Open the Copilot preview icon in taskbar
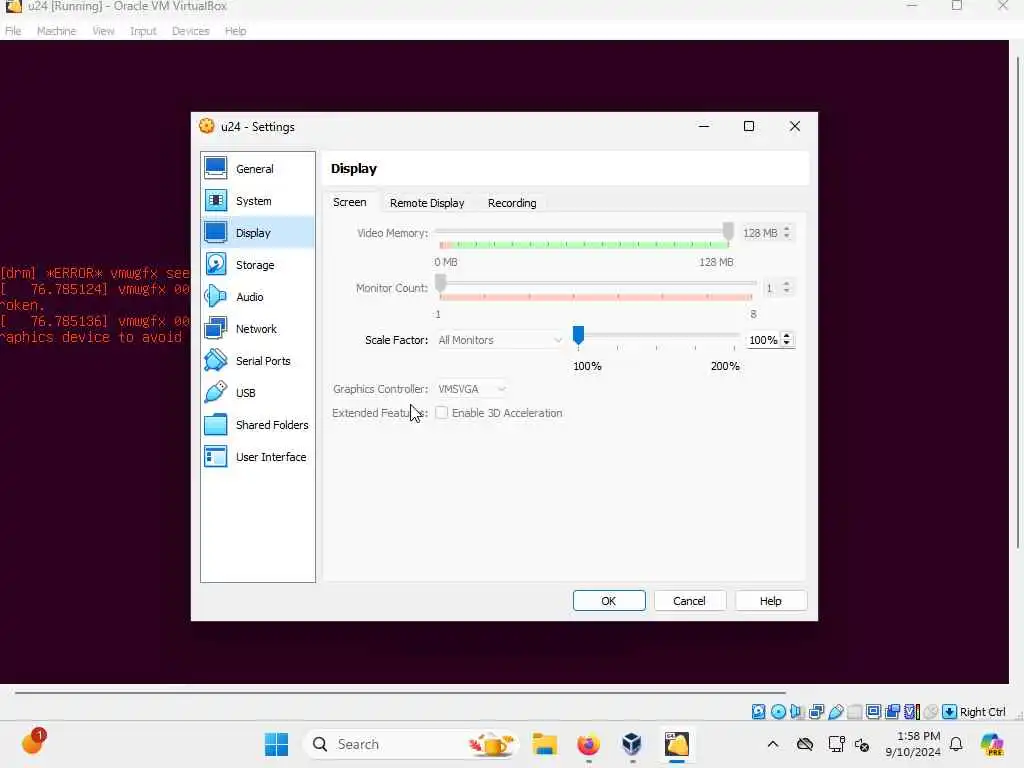 992,744
